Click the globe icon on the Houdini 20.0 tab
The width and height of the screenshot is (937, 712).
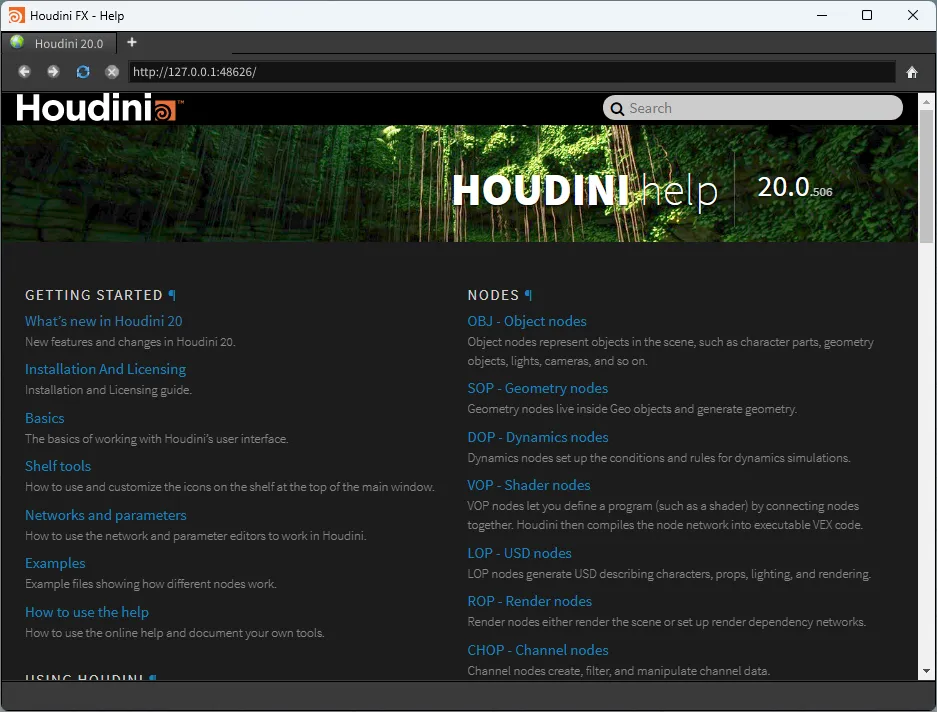[17, 42]
